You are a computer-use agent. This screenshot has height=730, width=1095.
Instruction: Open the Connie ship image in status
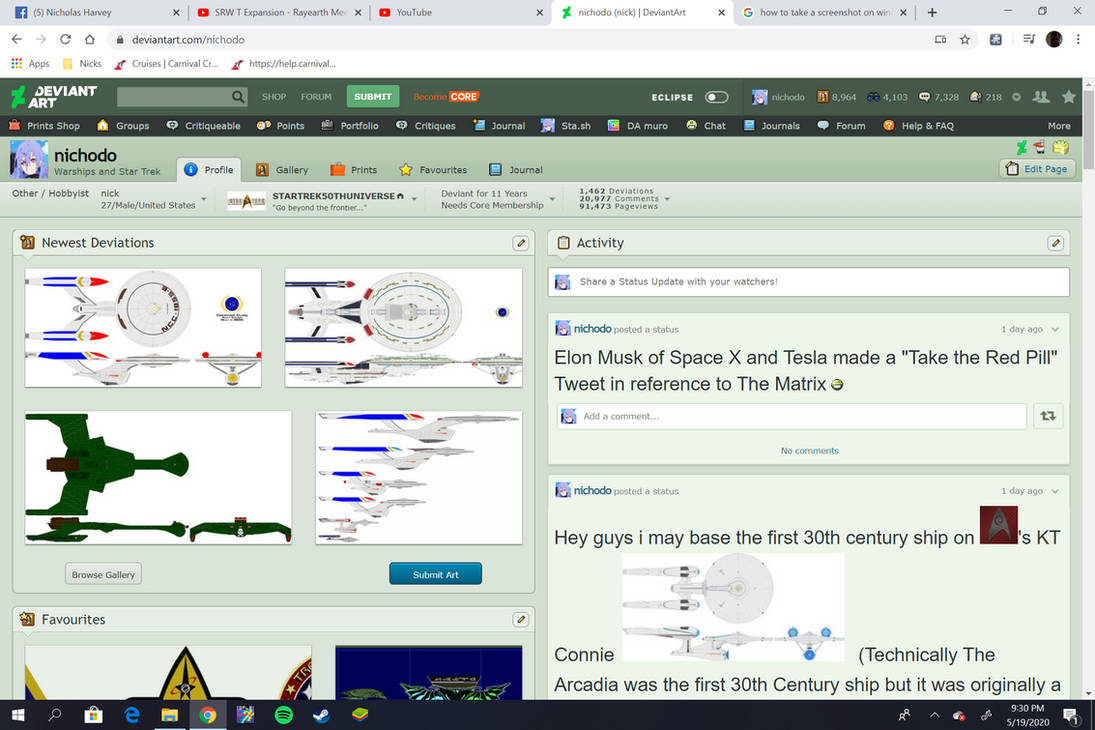733,607
